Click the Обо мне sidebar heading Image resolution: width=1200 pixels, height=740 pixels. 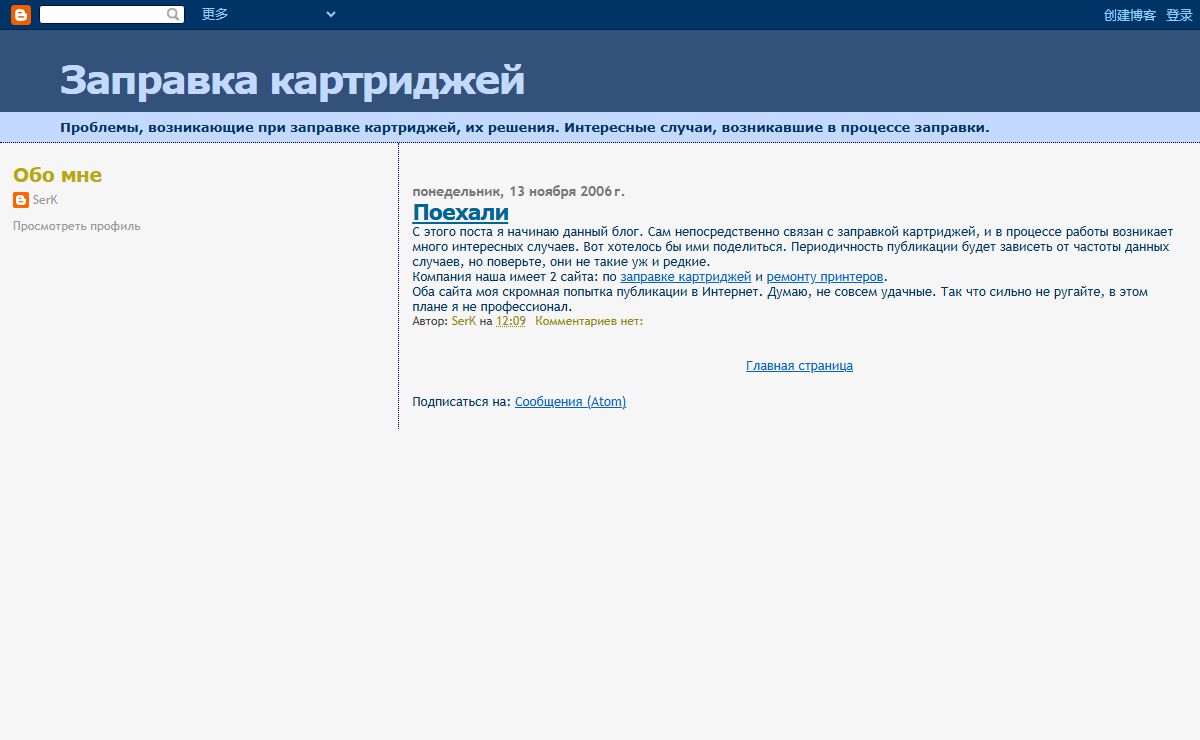tap(57, 175)
